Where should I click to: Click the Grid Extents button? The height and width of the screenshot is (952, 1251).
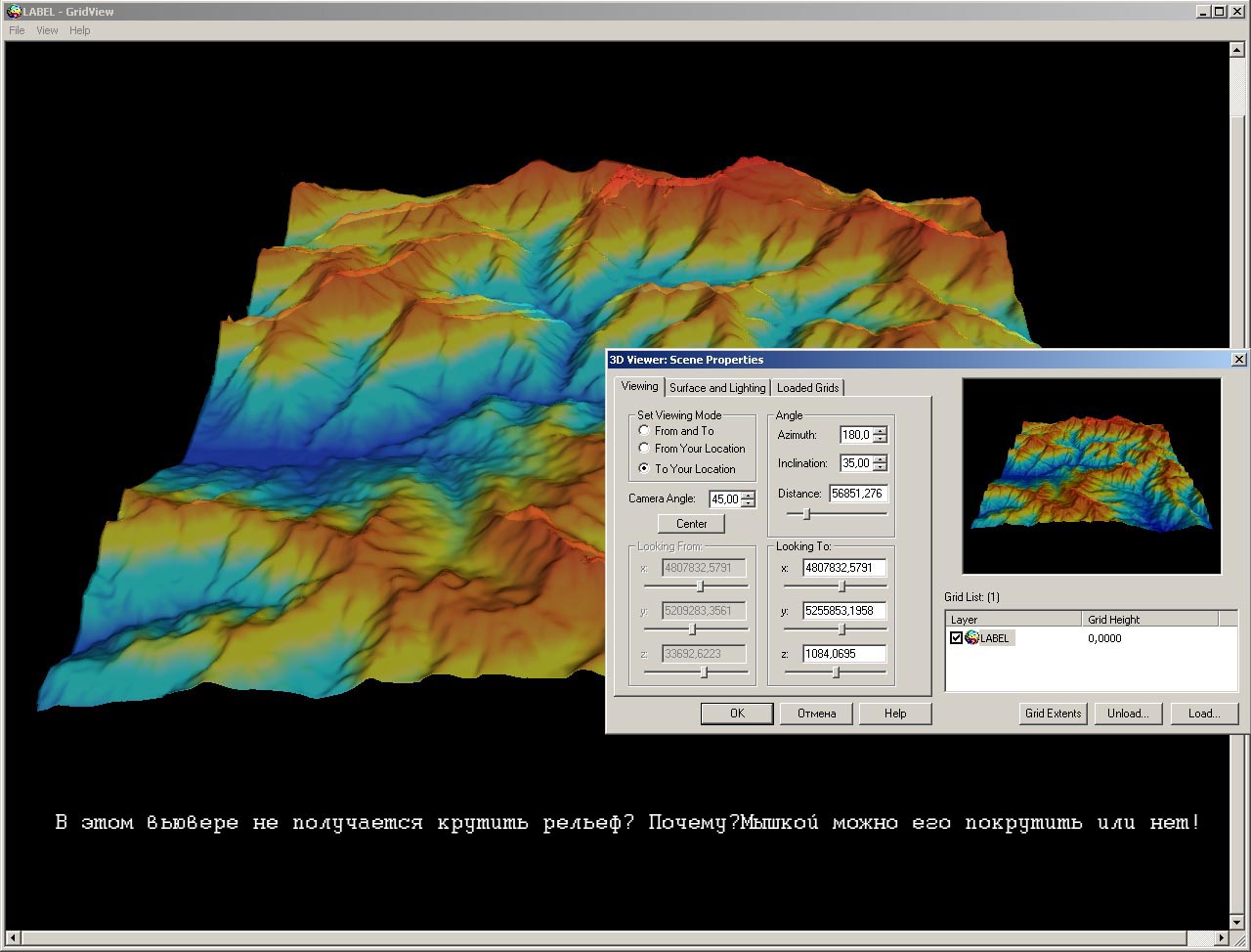1053,714
